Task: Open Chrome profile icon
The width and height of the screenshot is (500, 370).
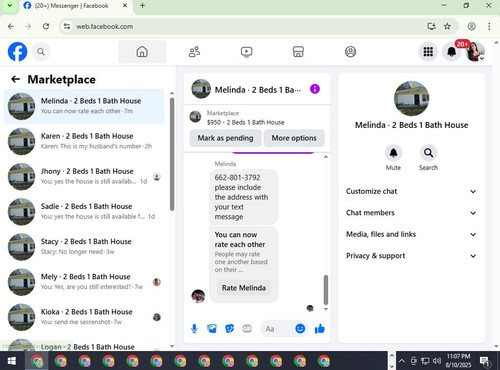Action: 471,26
